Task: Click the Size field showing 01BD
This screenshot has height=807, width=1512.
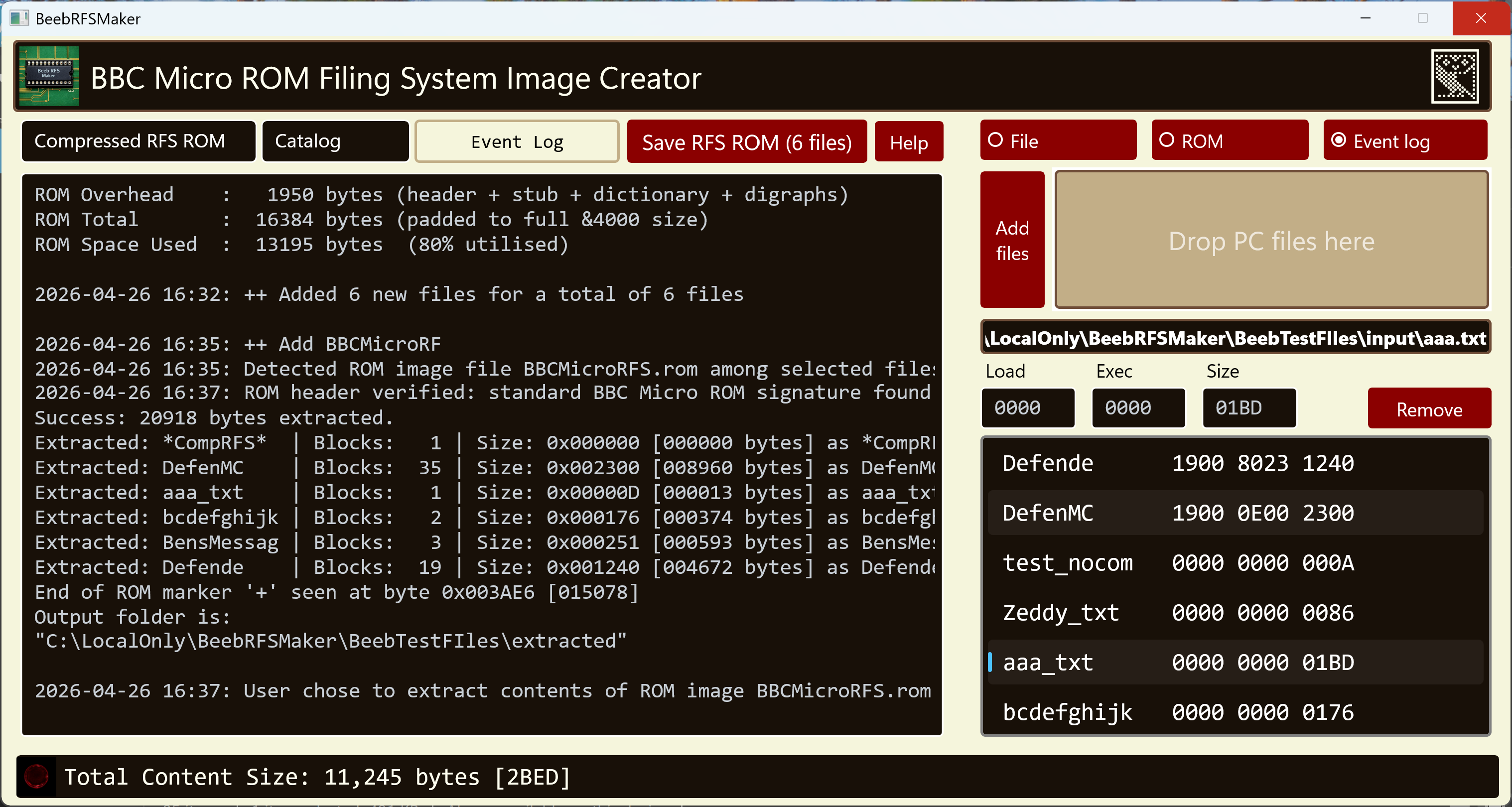Action: click(1248, 408)
